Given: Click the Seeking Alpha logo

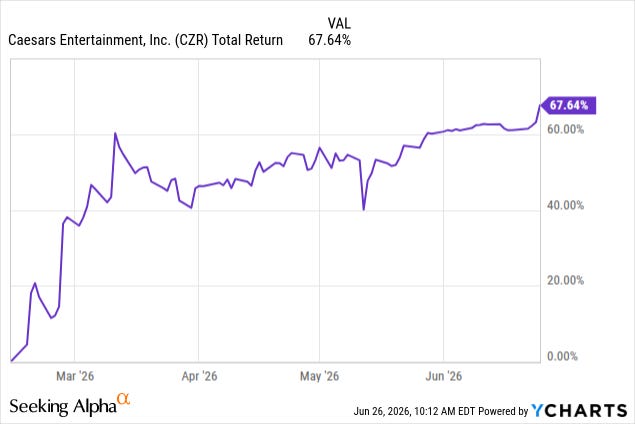Looking at the screenshot, I should click(x=69, y=405).
